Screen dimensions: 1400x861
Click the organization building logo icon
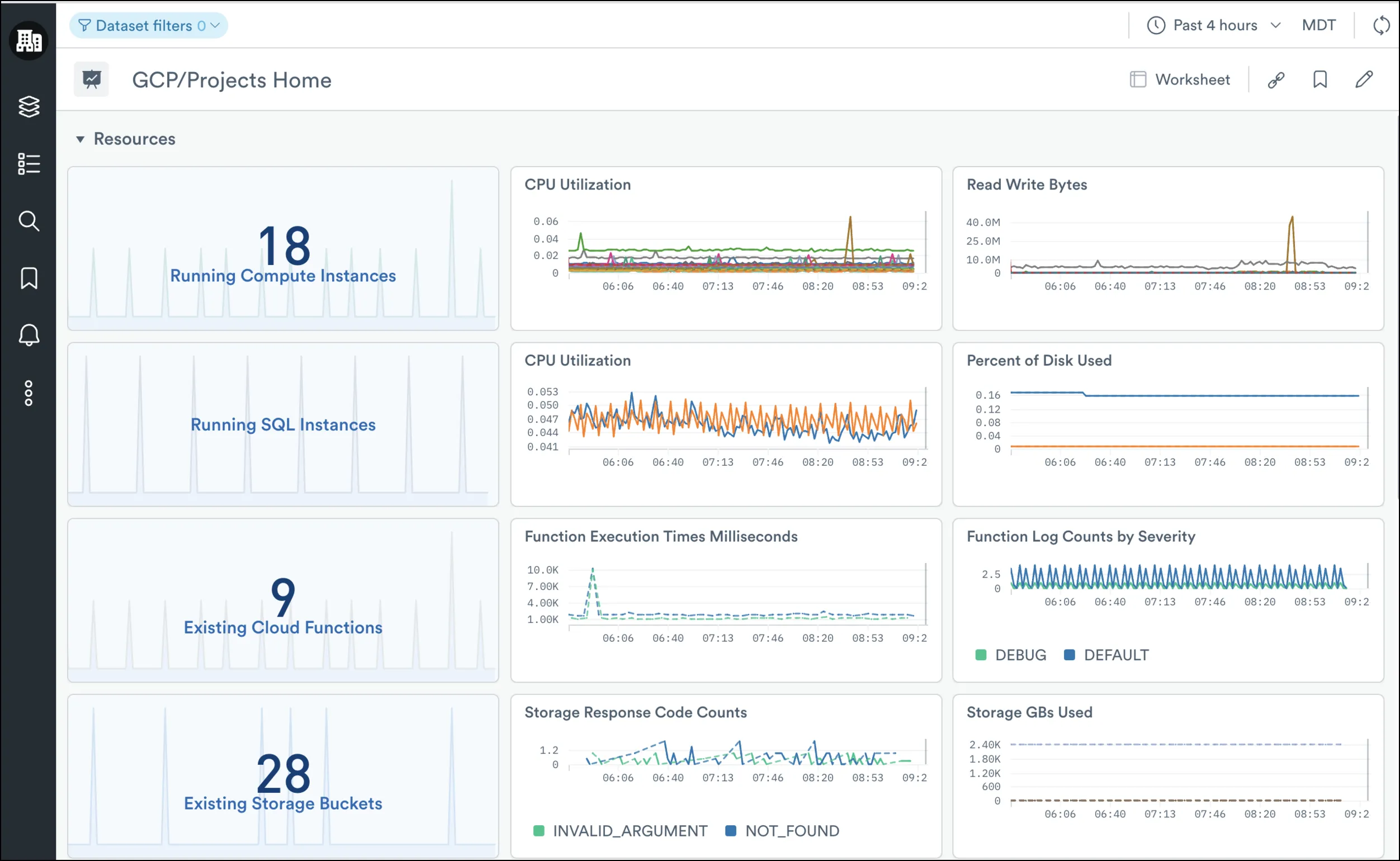click(x=29, y=40)
